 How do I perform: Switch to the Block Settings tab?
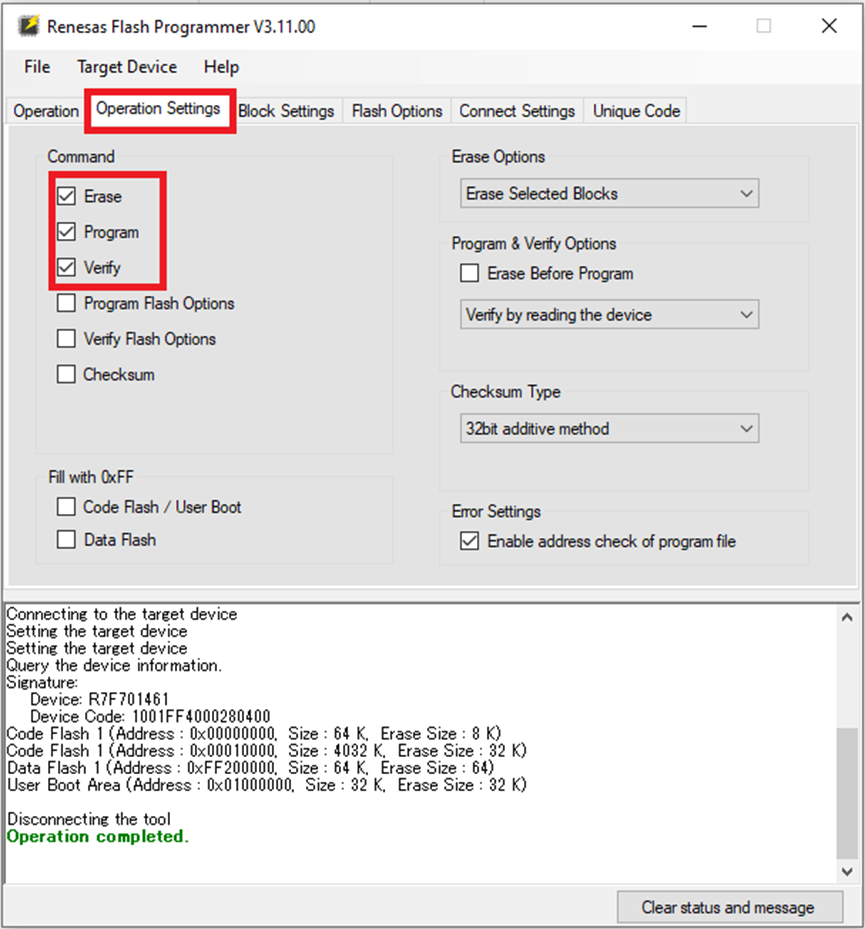tap(286, 111)
